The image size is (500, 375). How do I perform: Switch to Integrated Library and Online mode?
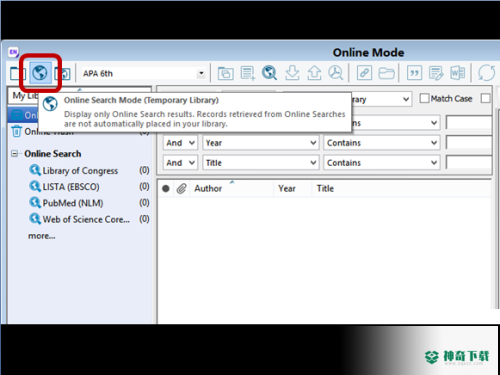[63, 73]
